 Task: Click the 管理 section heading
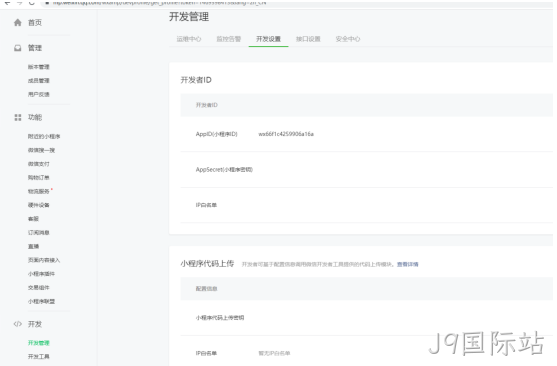35,48
